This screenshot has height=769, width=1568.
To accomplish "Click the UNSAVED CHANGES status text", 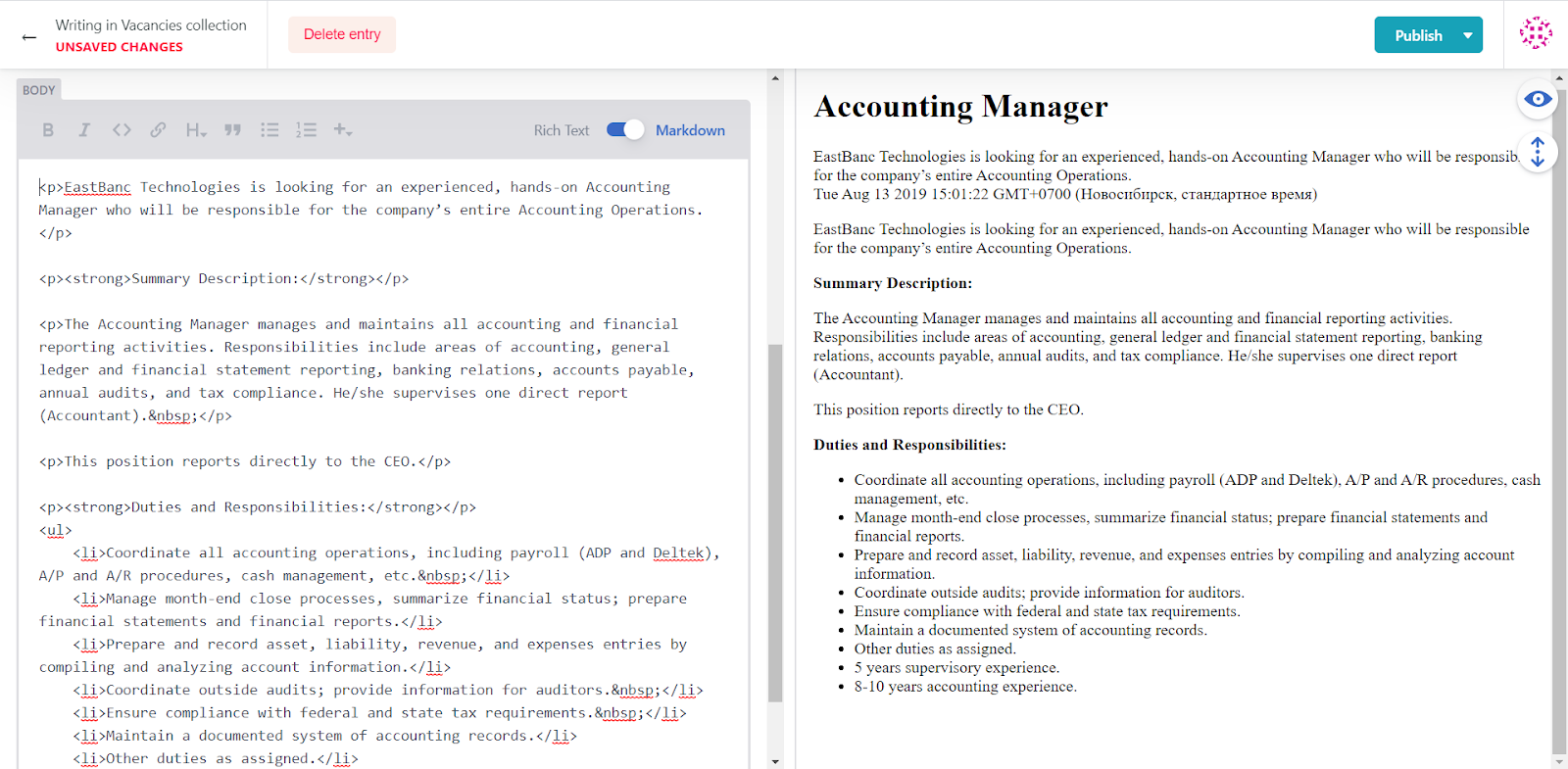I will [119, 47].
